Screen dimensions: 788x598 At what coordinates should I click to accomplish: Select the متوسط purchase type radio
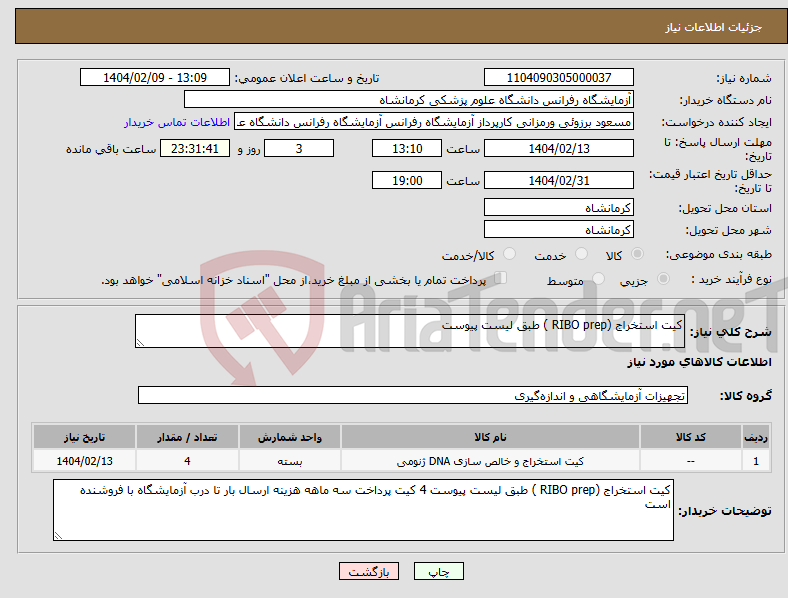(599, 278)
